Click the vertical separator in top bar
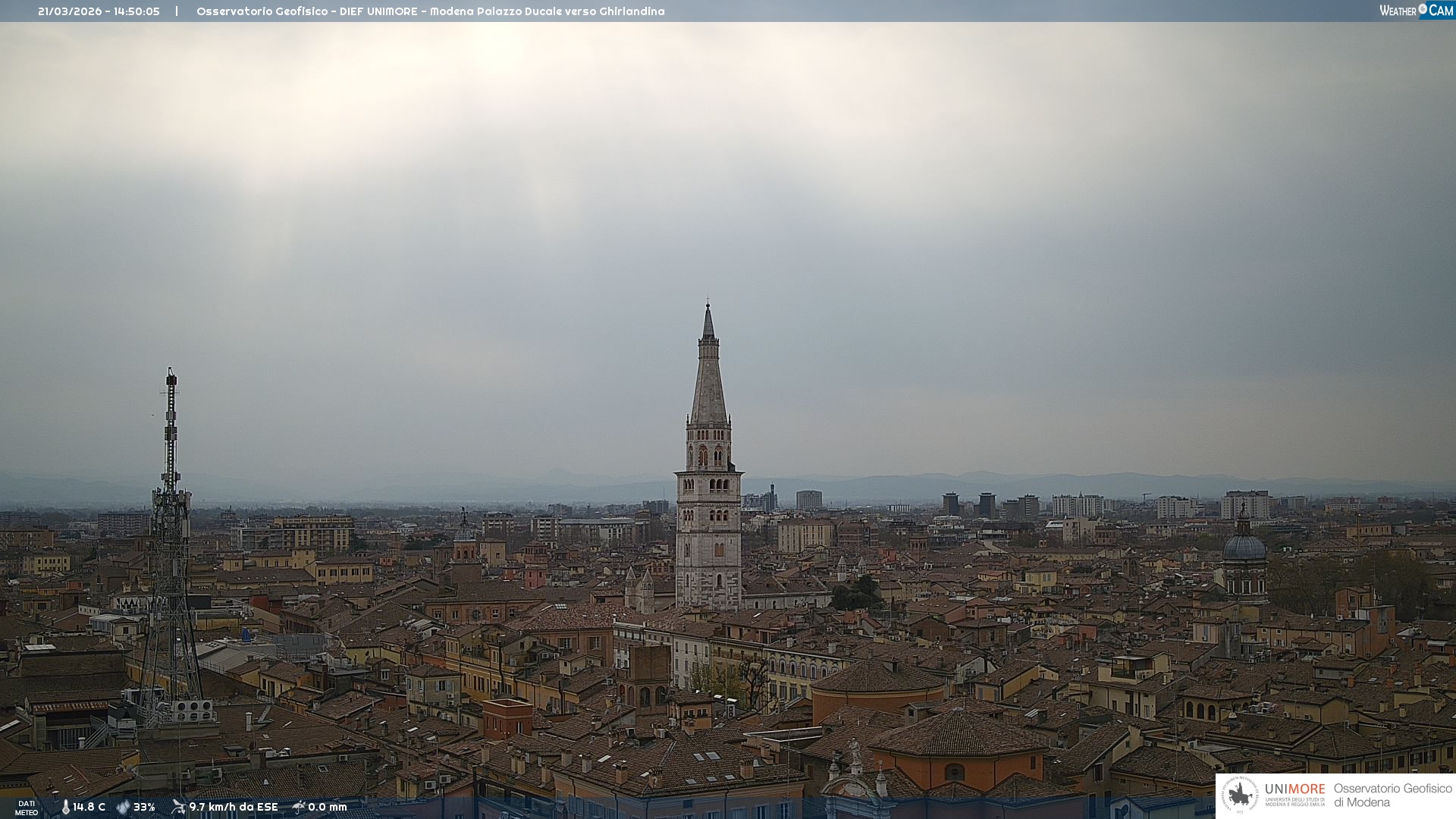Viewport: 1456px width, 819px height. pos(177,11)
